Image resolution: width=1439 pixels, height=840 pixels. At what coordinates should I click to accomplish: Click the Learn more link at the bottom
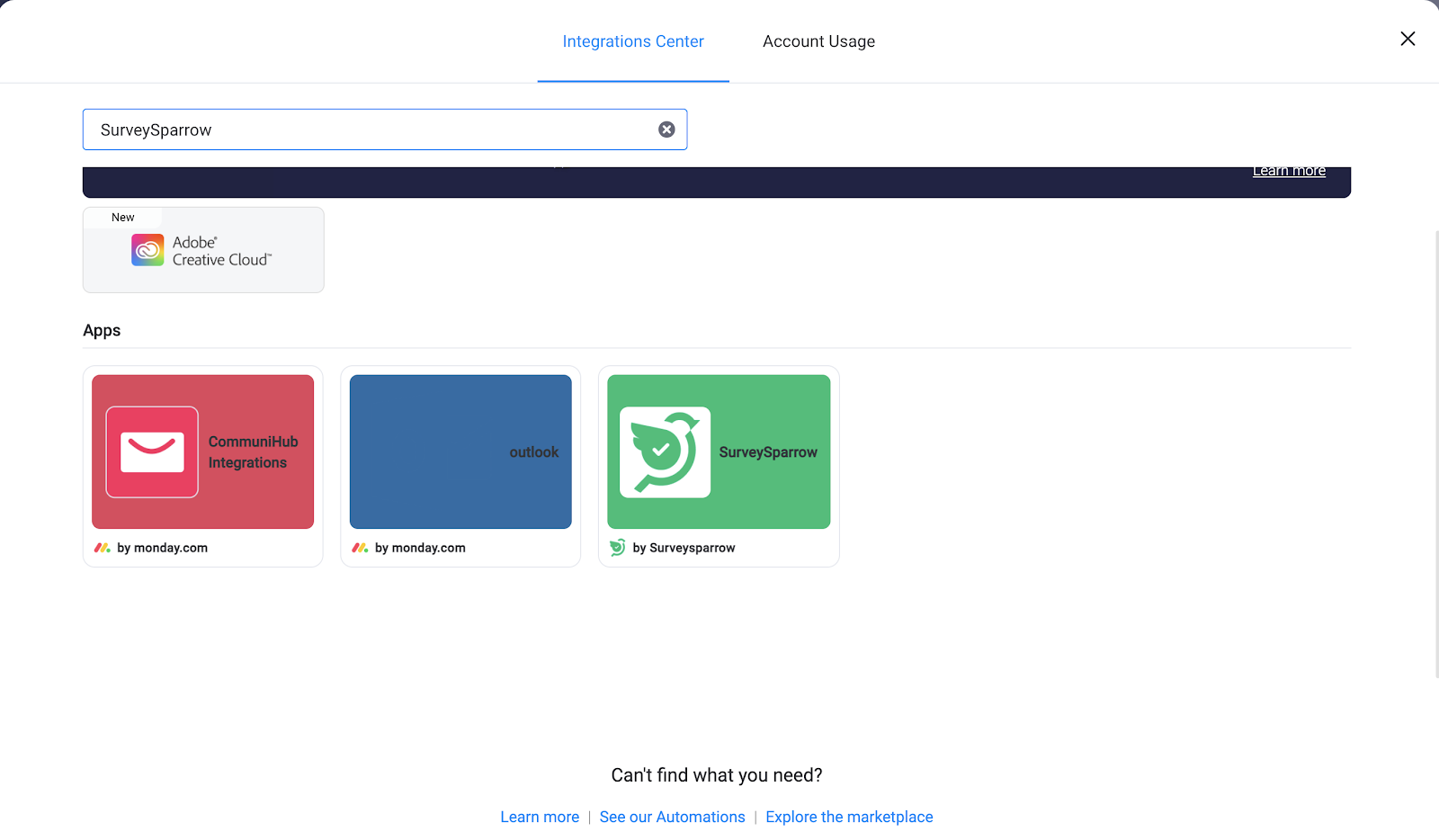coord(540,817)
